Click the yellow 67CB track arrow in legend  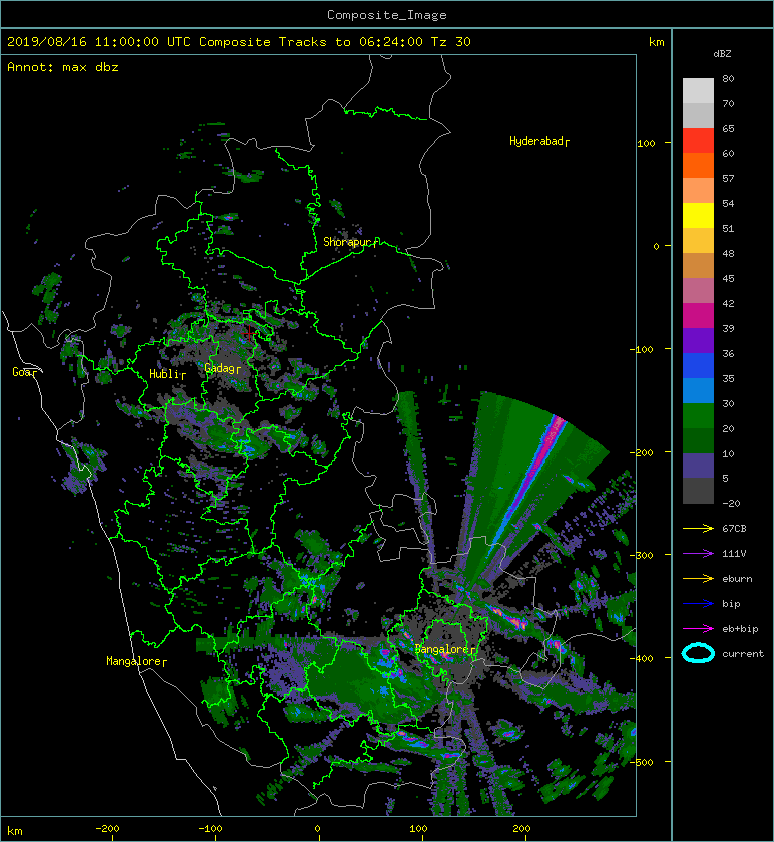(698, 528)
